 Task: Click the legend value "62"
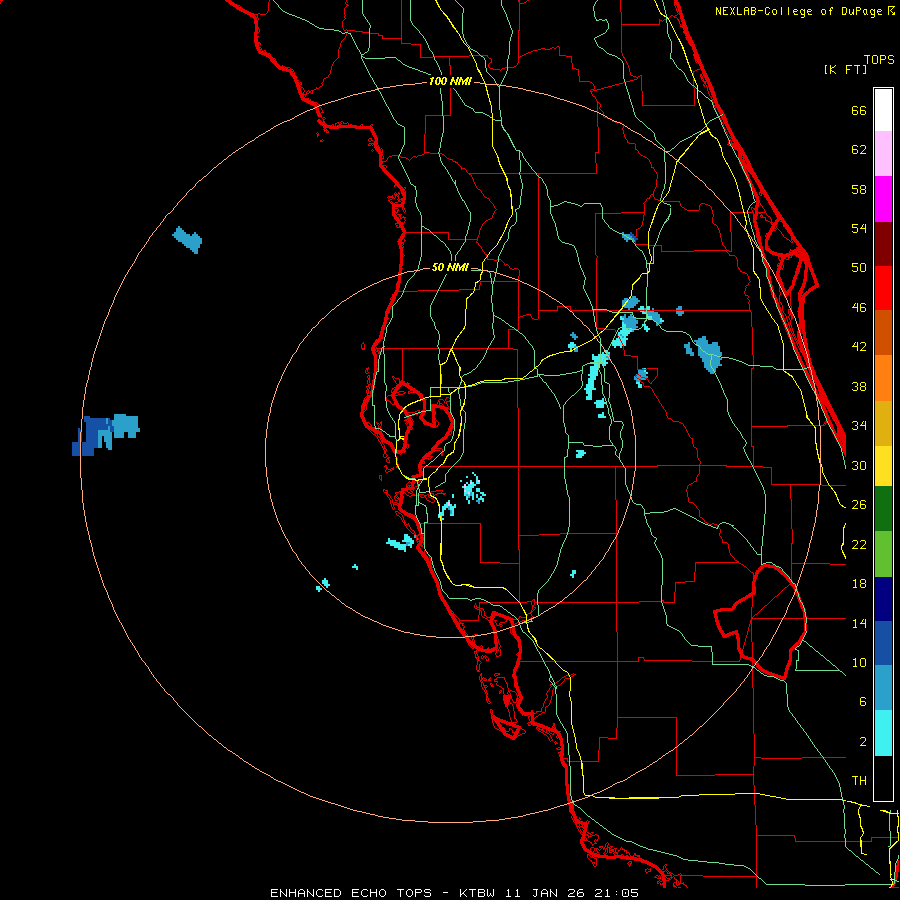(x=859, y=150)
